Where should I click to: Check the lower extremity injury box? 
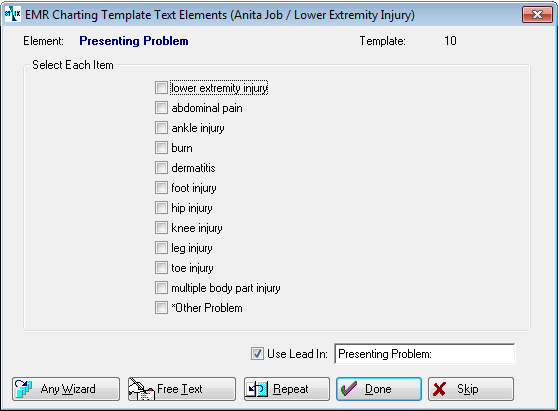point(161,88)
